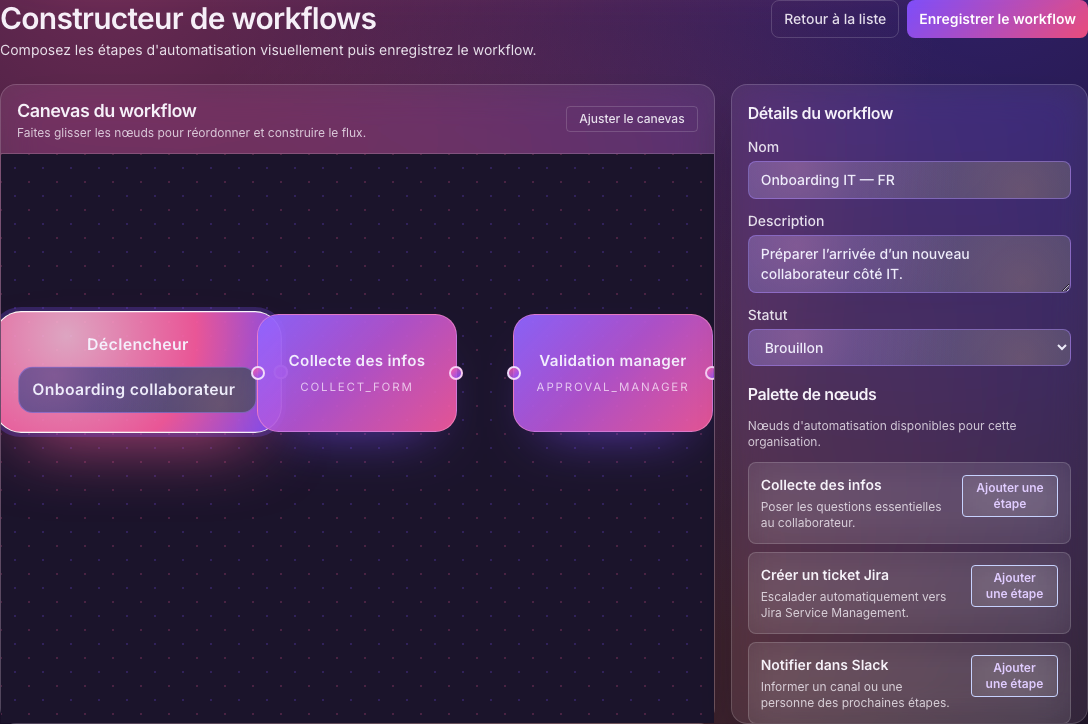
Task: Click the input connector on Validation manager node
Action: (x=514, y=372)
